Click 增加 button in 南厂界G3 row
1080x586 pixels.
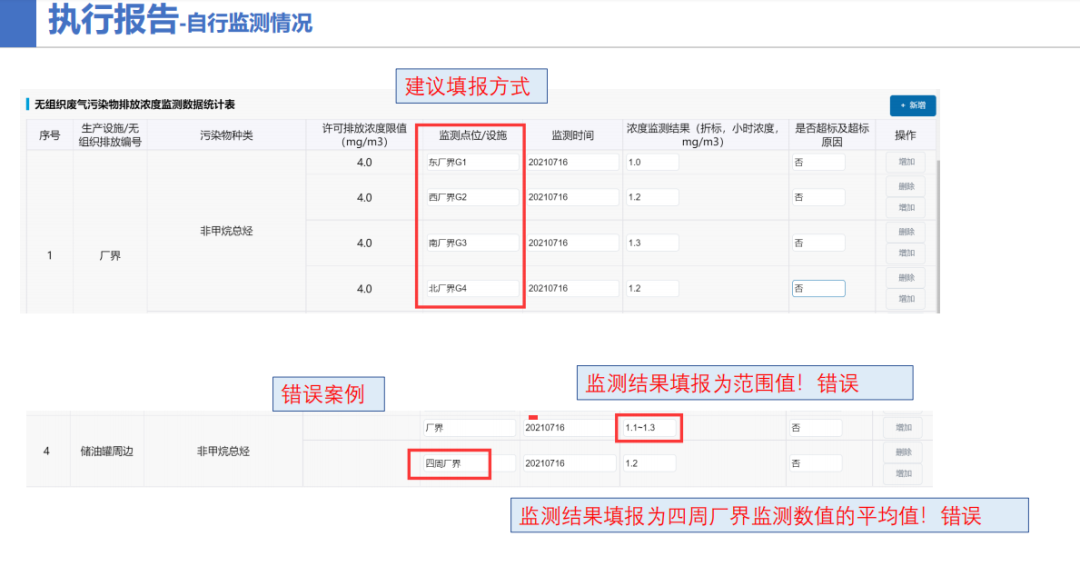point(905,253)
